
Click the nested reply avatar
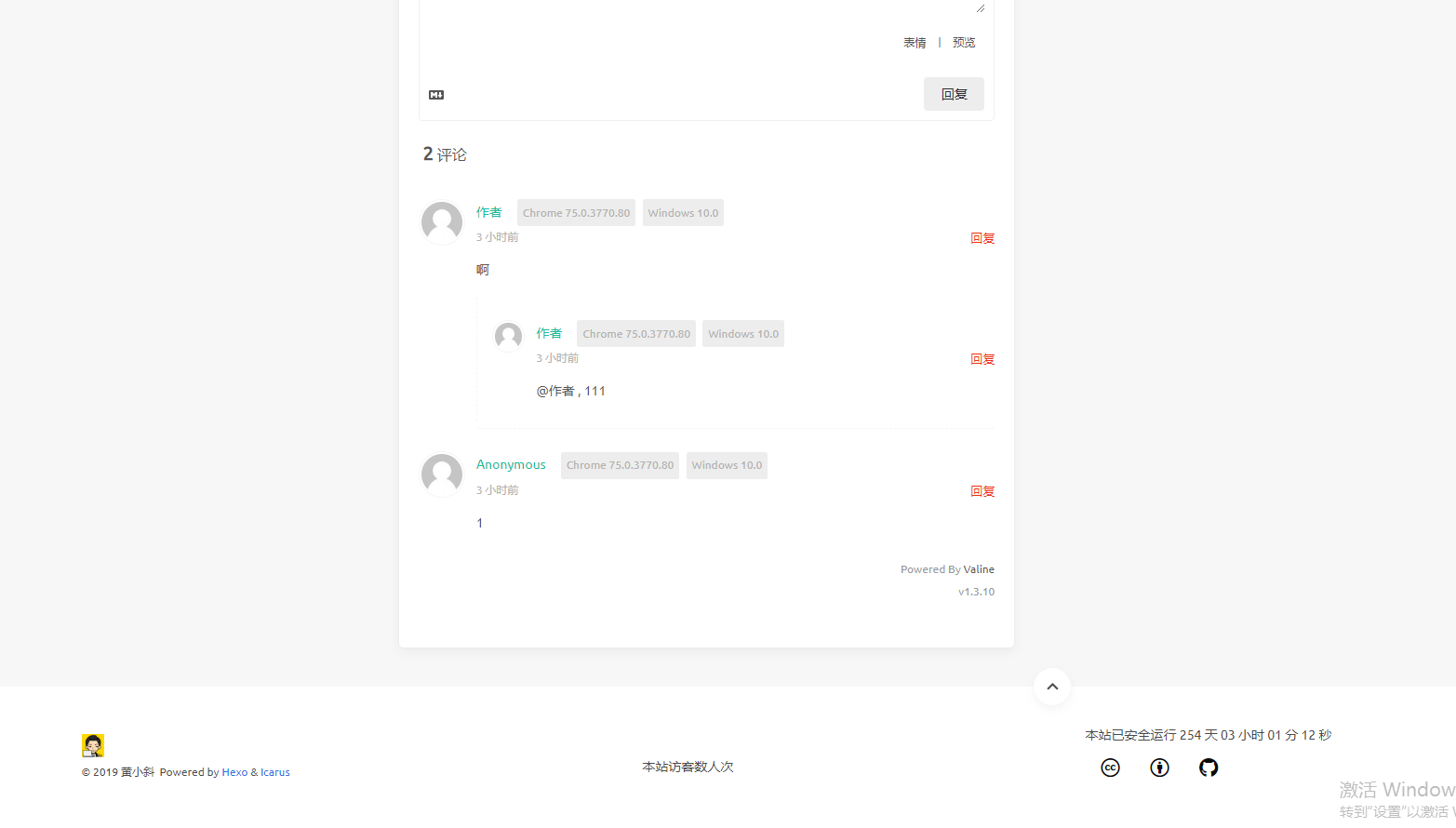coord(508,336)
